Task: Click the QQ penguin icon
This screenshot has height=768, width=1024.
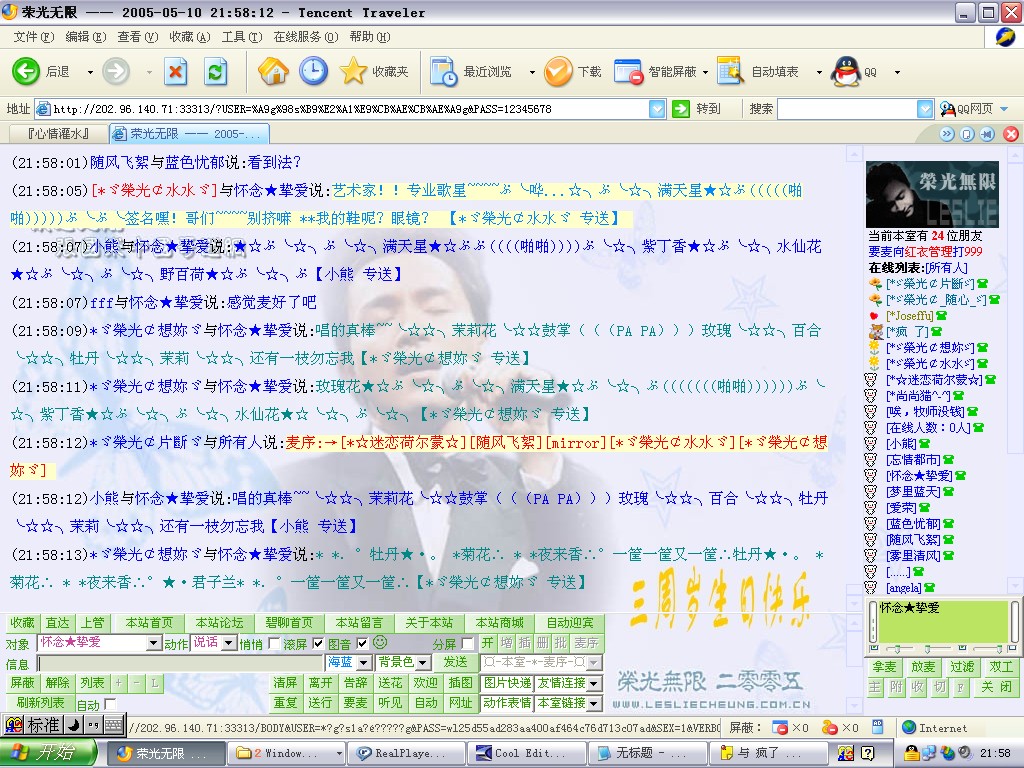Action: click(x=845, y=71)
